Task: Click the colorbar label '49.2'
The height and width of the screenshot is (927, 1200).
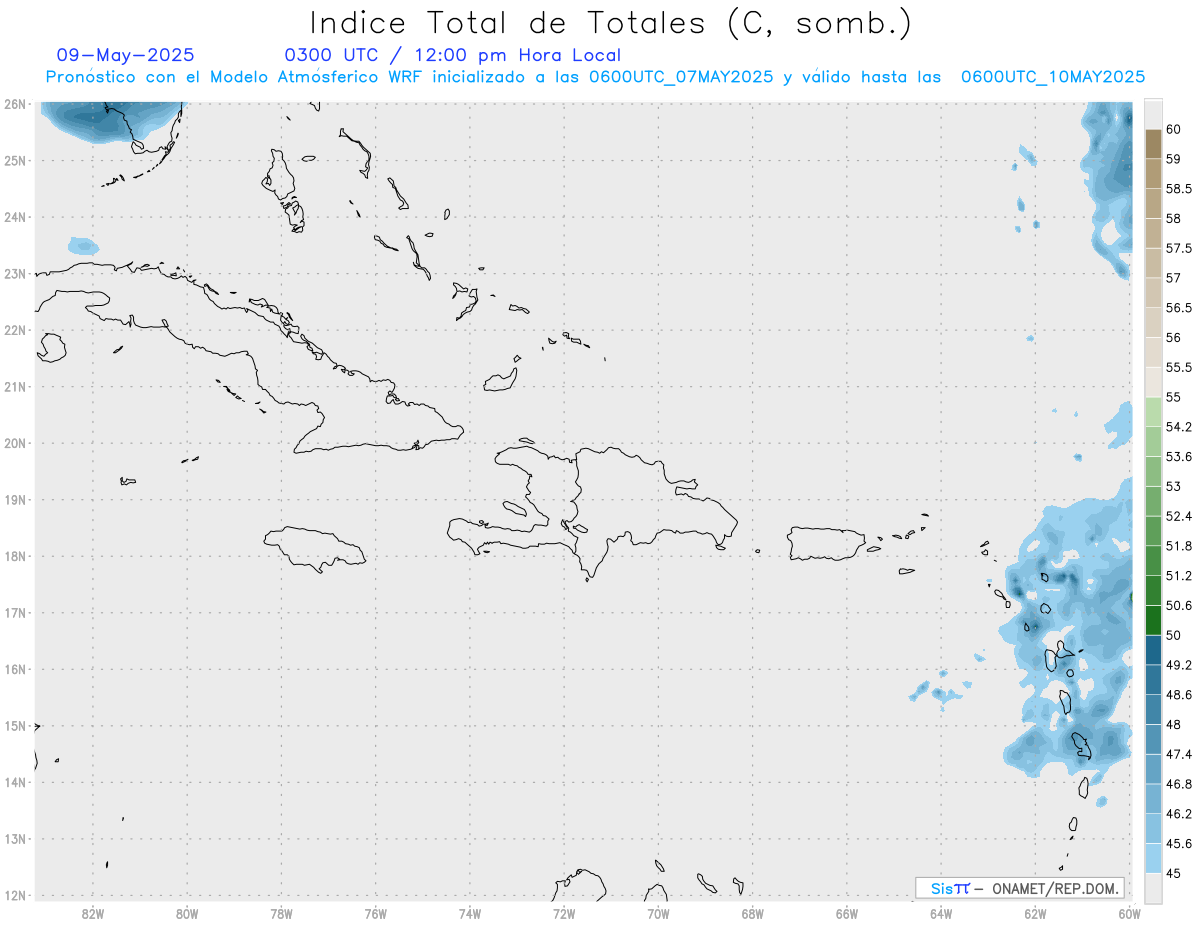Action: pyautogui.click(x=1178, y=665)
